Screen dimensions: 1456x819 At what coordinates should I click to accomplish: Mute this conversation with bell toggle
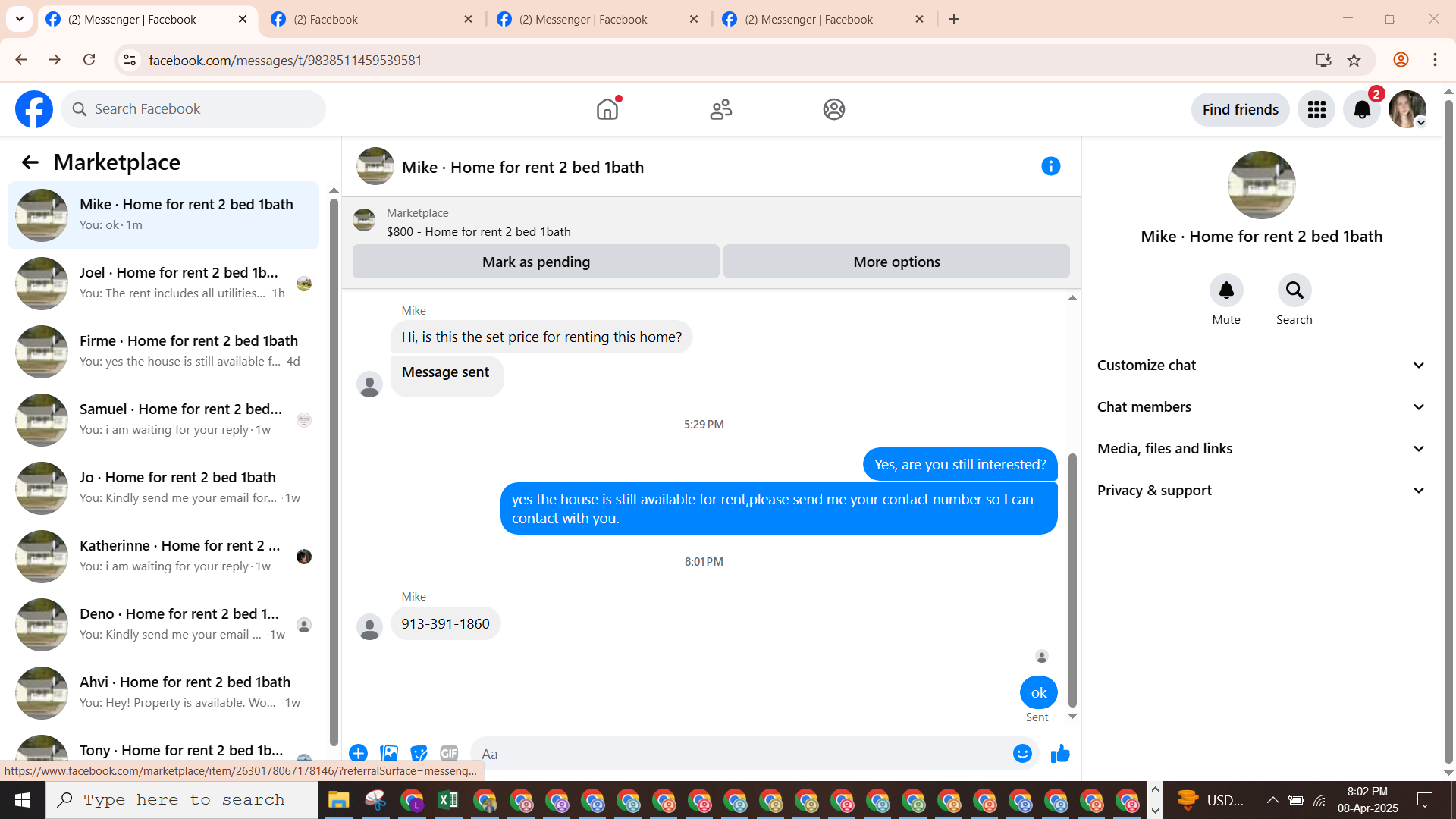[x=1226, y=290]
